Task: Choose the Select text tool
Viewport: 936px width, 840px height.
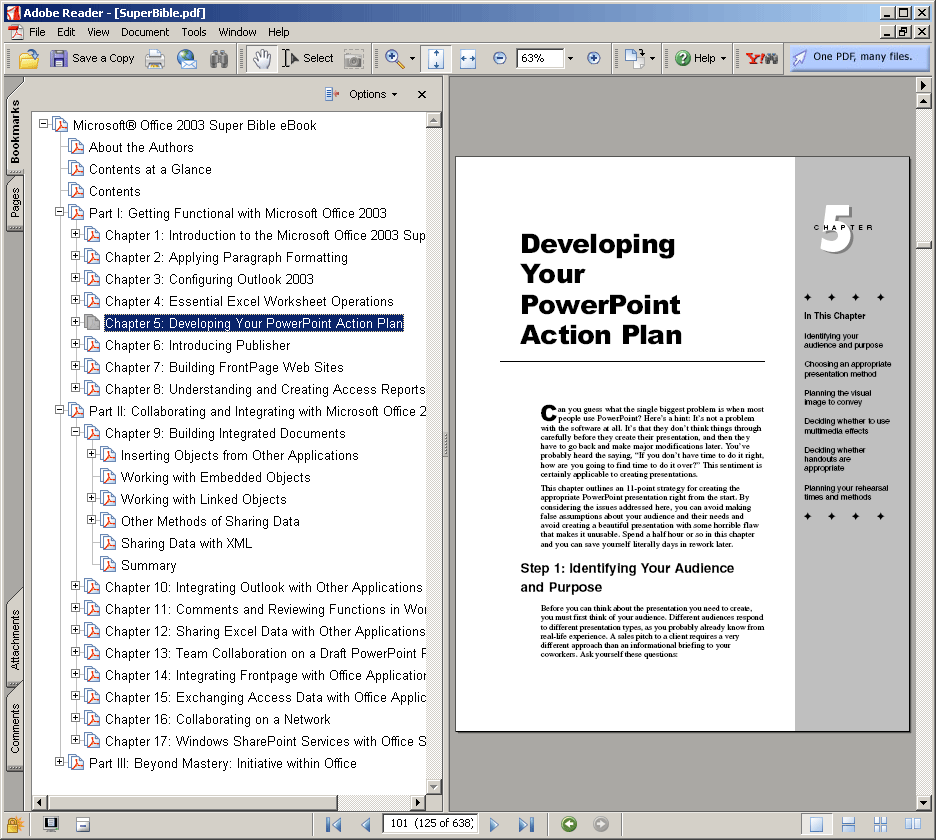Action: 308,58
